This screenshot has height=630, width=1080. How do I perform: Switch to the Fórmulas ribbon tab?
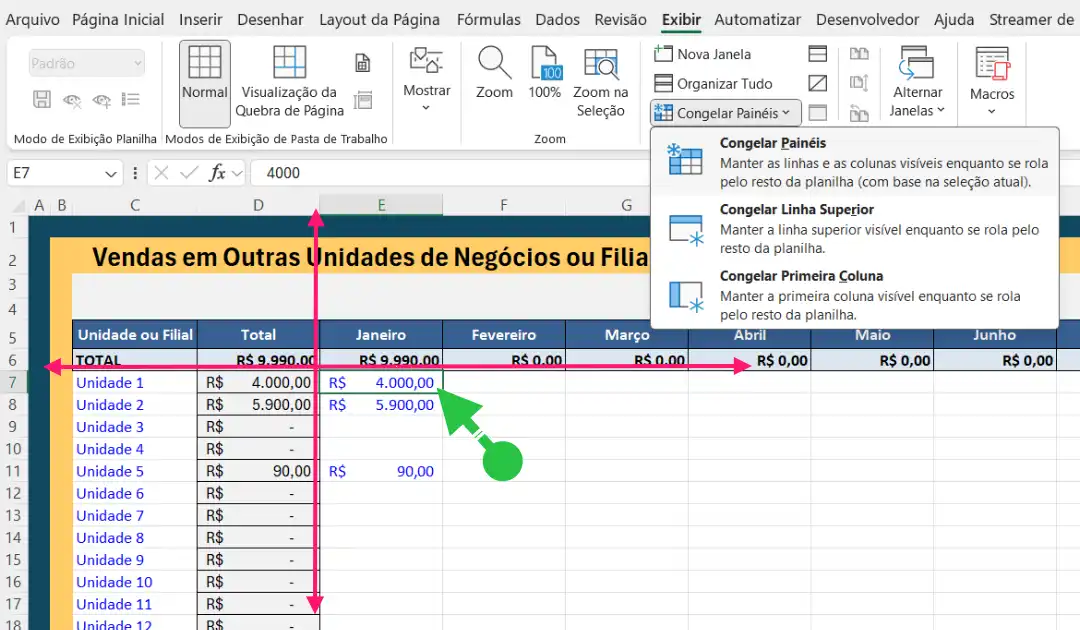tap(488, 18)
